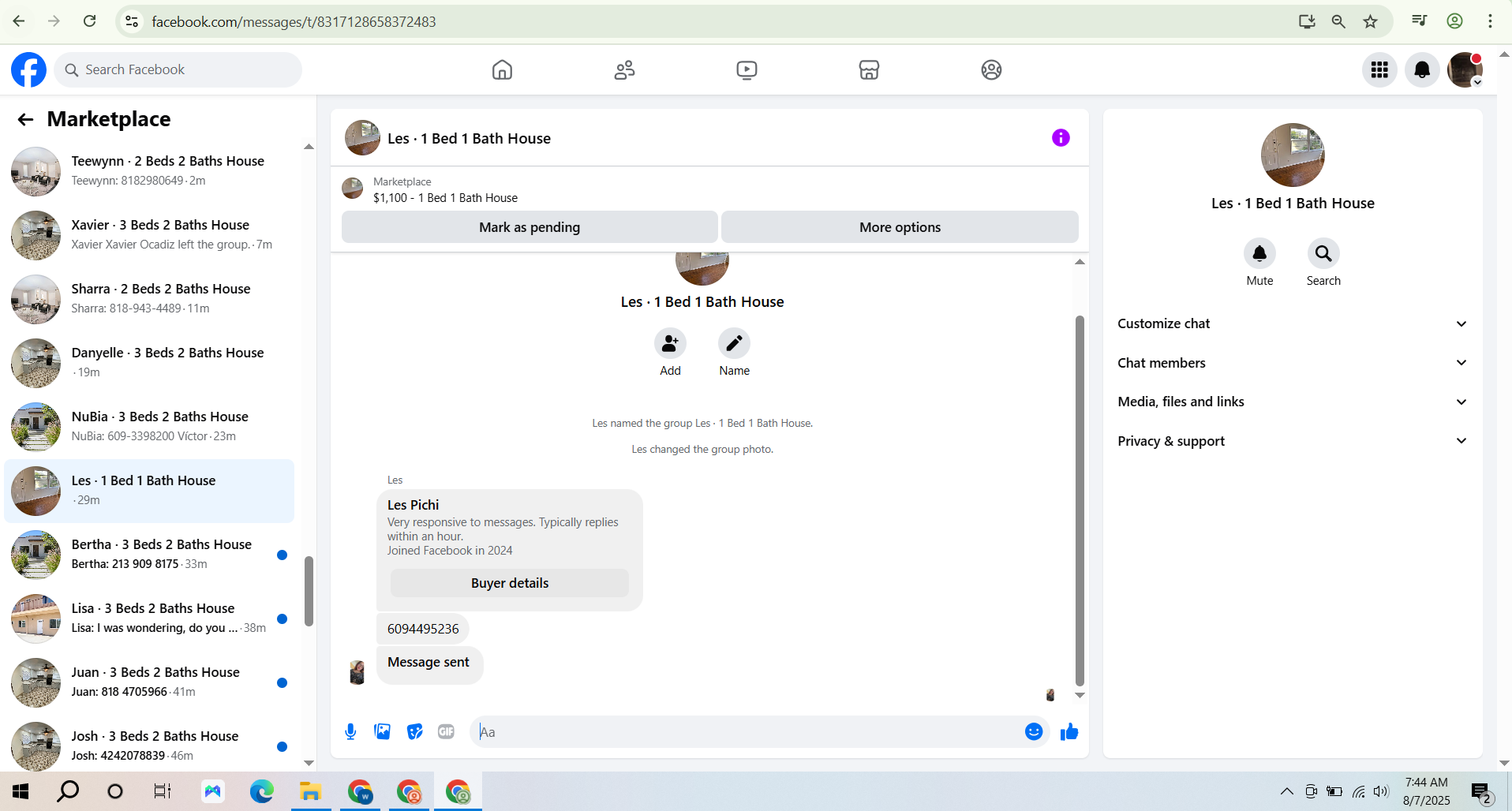Choose a sticker icon
This screenshot has width=1512, height=811.
pos(414,732)
